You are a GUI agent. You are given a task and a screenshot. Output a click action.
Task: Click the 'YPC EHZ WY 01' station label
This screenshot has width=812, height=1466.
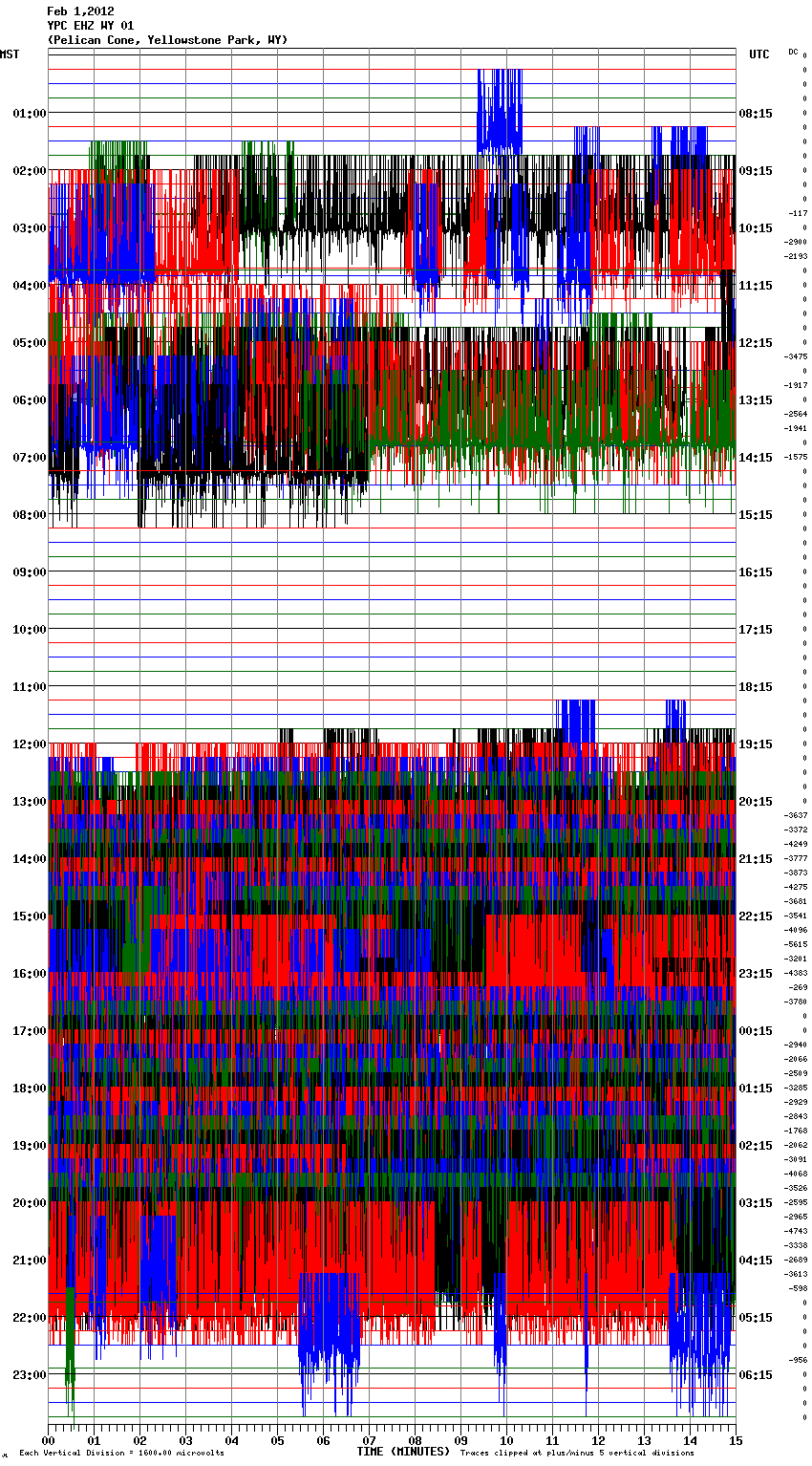[x=90, y=26]
